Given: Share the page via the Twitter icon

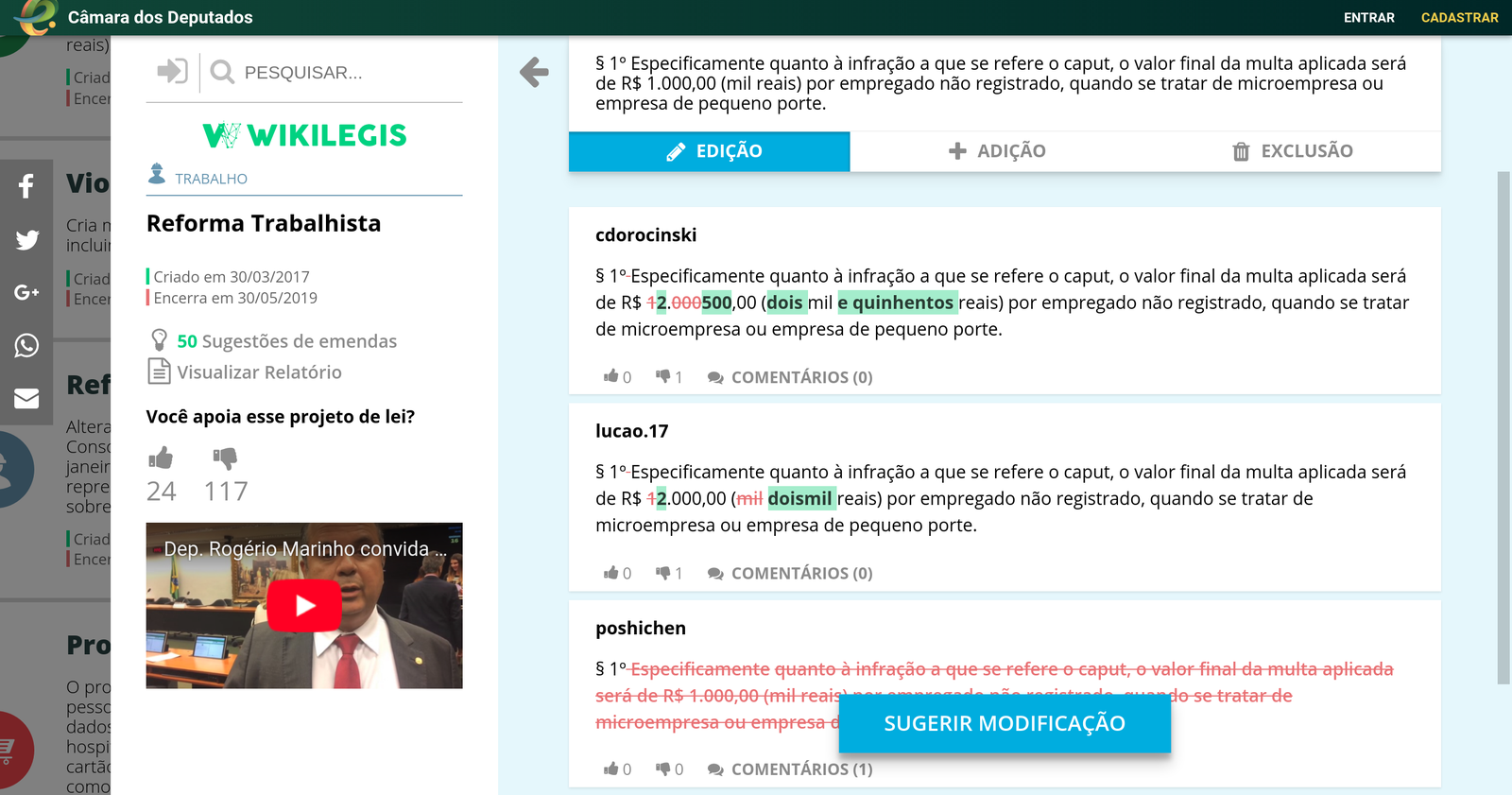Looking at the screenshot, I should 26,240.
